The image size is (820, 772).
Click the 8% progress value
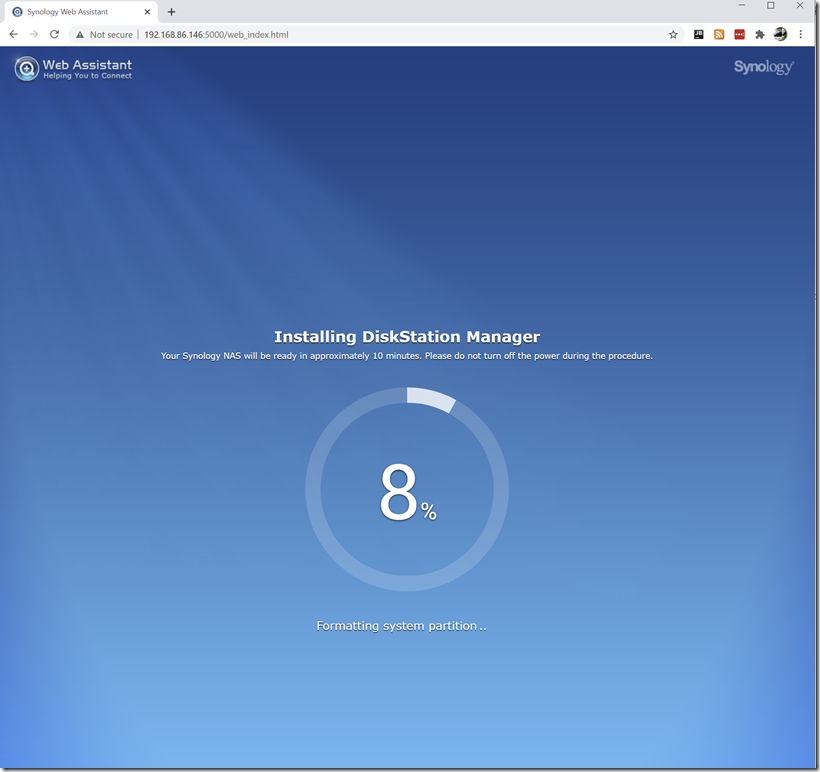coord(408,492)
